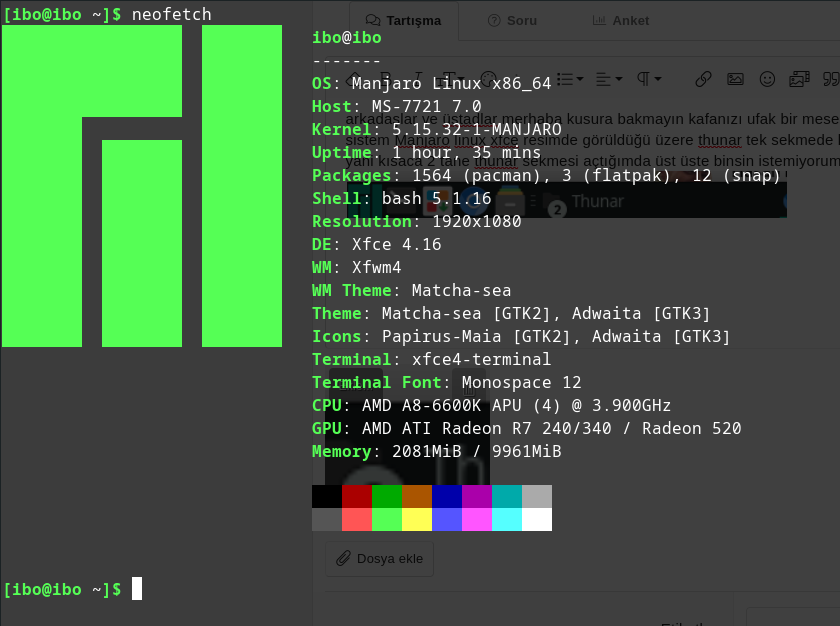The height and width of the screenshot is (626, 840).
Task: Click the 'Terminal: xfce4-terminal' line
Action: 431,360
